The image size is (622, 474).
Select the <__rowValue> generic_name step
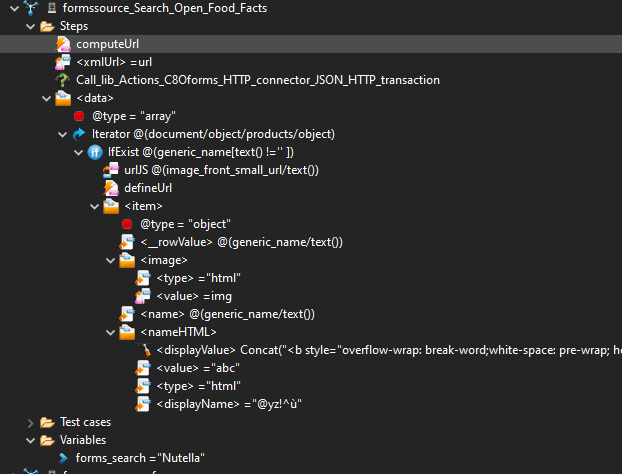tap(241, 242)
